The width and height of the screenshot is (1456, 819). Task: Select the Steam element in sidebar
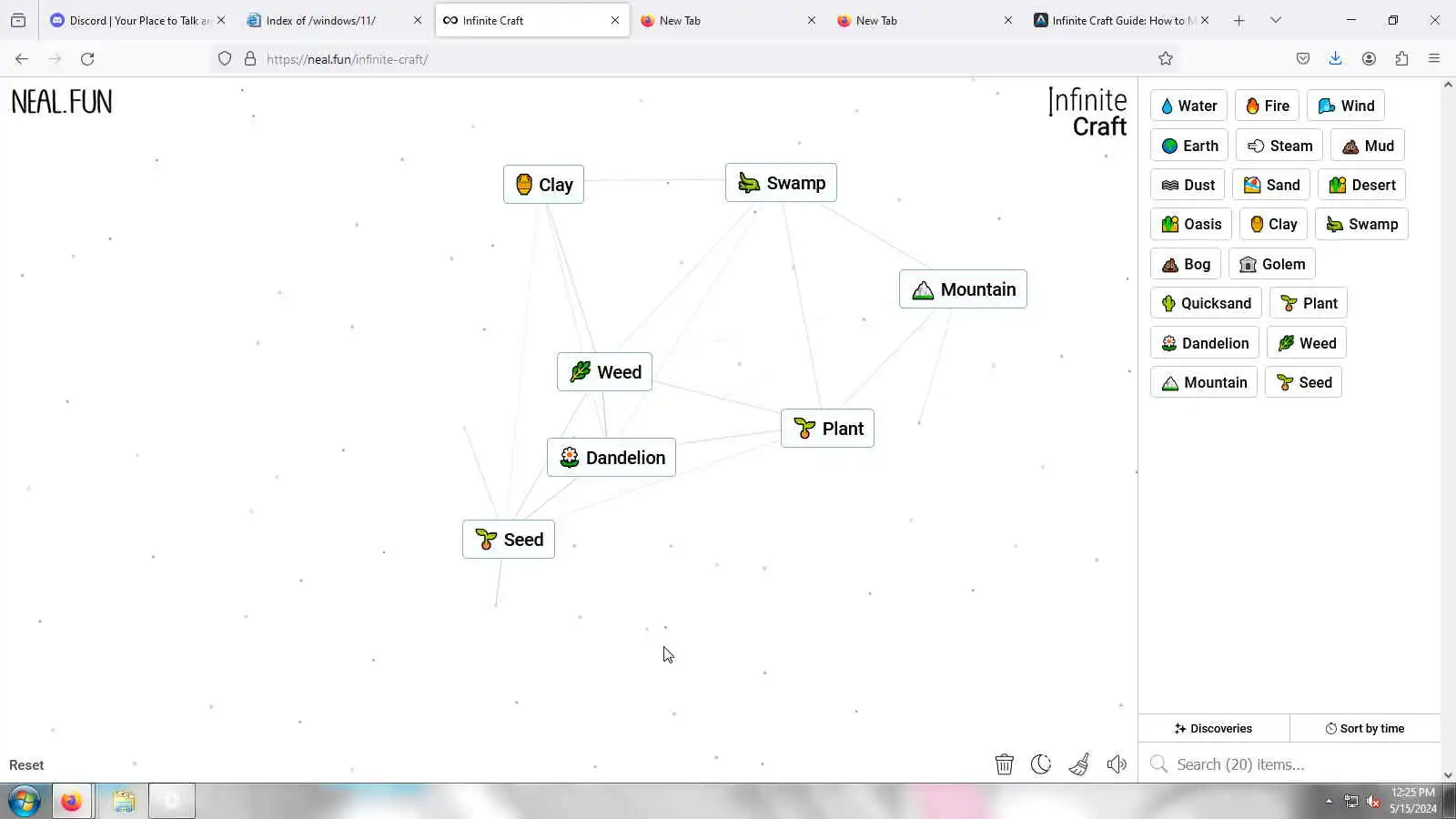tap(1279, 146)
